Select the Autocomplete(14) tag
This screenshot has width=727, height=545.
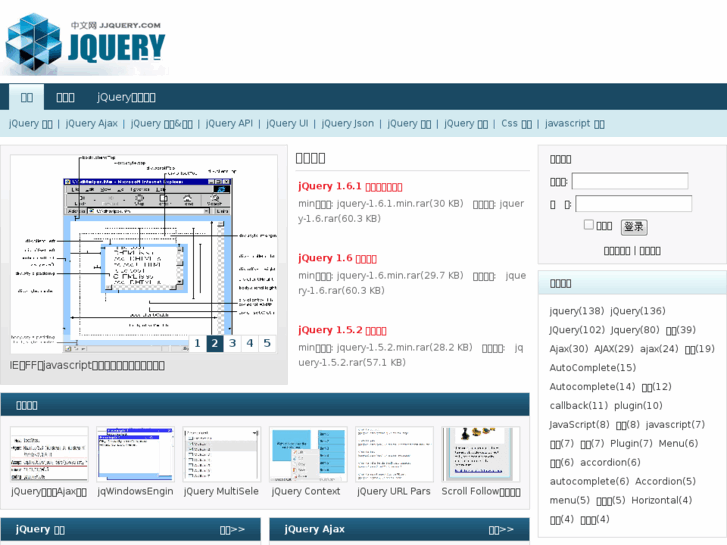(x=592, y=387)
